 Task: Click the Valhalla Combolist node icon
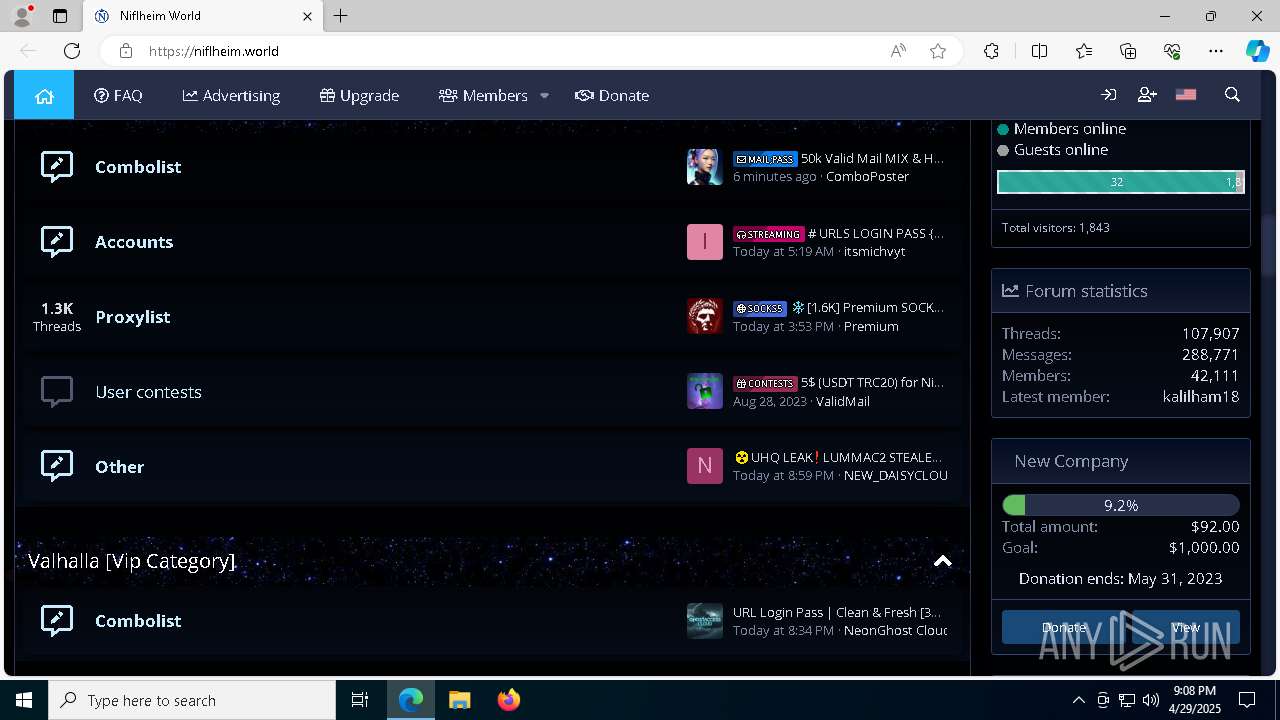coord(57,620)
